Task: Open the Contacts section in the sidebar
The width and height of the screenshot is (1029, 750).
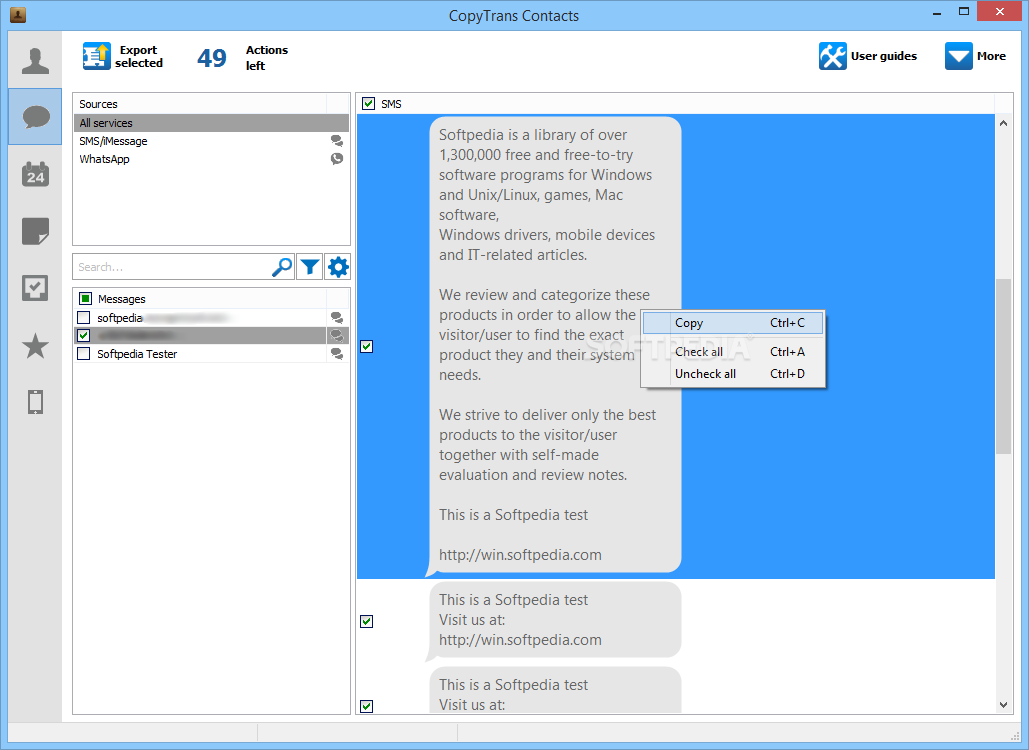Action: point(35,60)
